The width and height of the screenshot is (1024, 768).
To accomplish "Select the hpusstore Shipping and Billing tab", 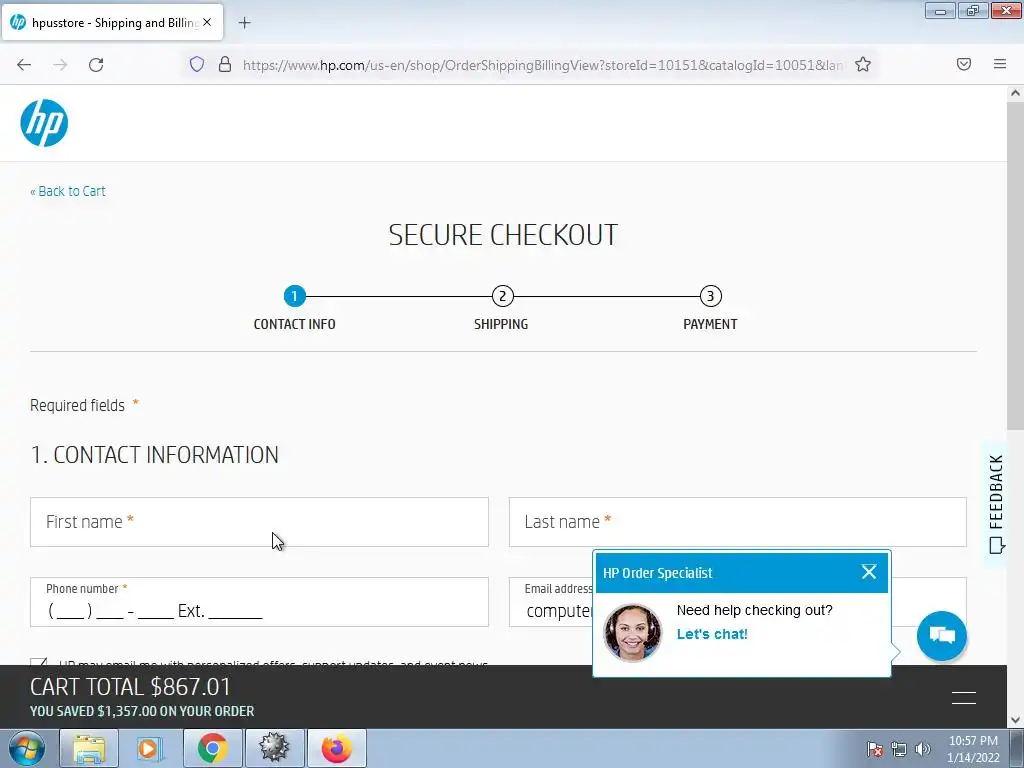I will pos(112,22).
